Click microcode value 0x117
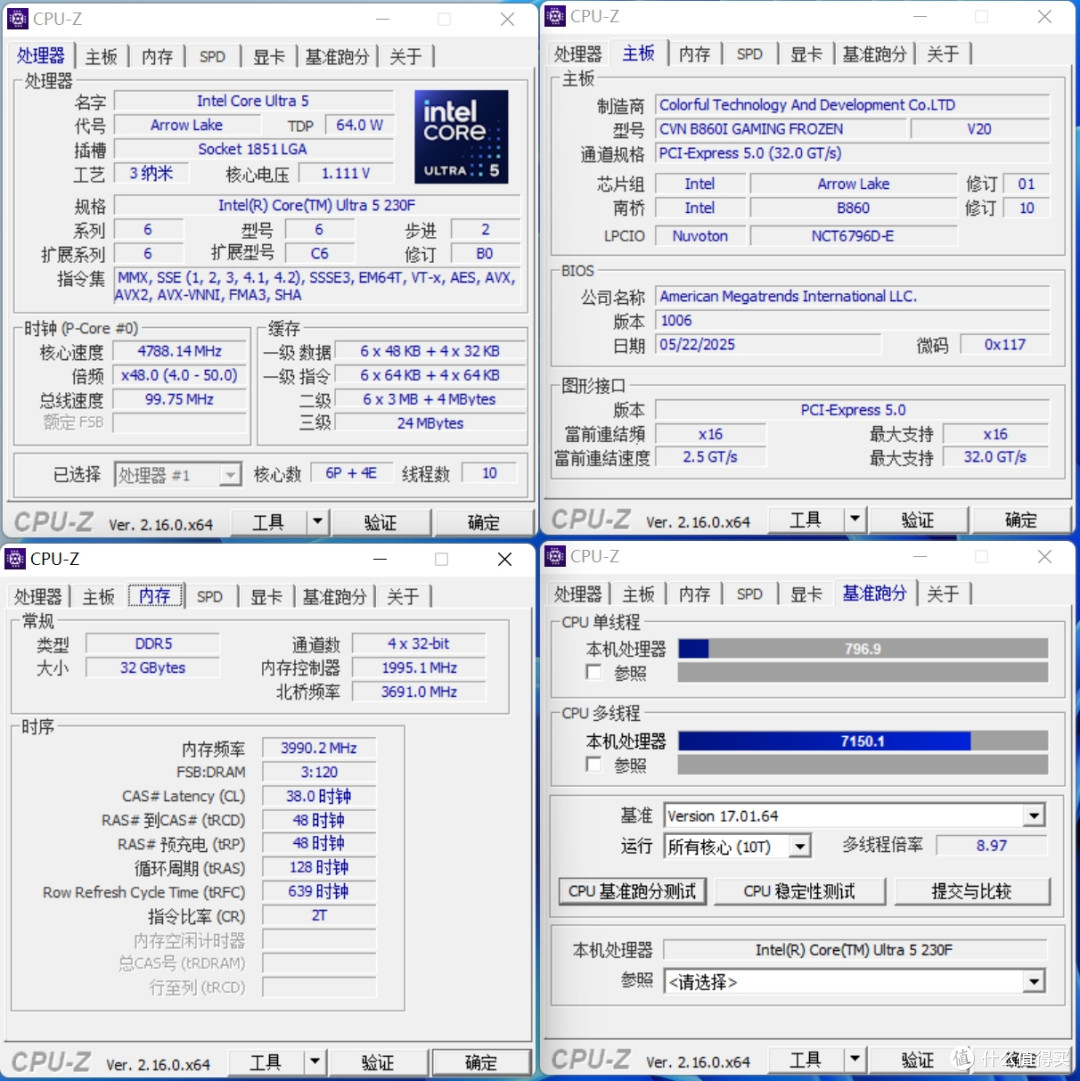1080x1081 pixels. click(x=1005, y=344)
